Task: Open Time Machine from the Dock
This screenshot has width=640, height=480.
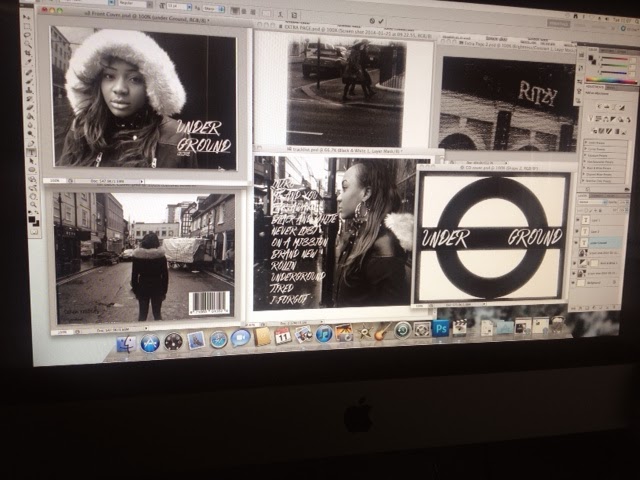Action: tap(402, 330)
